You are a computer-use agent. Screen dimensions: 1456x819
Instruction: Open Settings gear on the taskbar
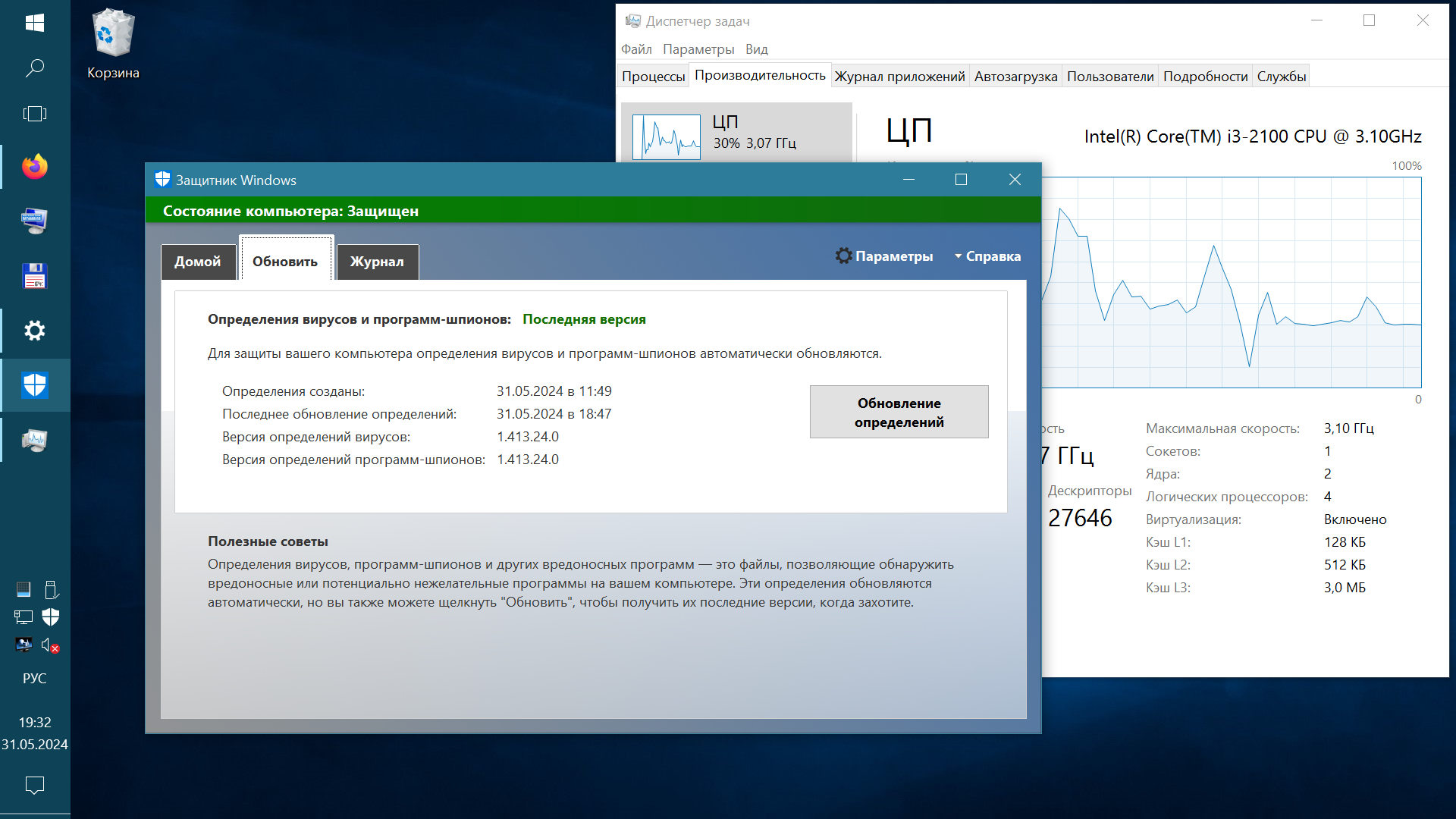[35, 331]
